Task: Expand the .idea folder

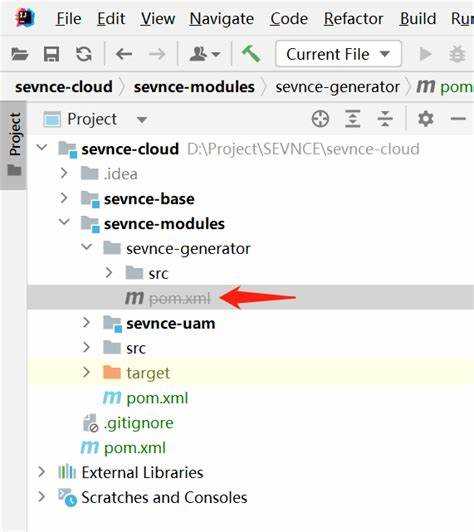Action: pyautogui.click(x=64, y=173)
